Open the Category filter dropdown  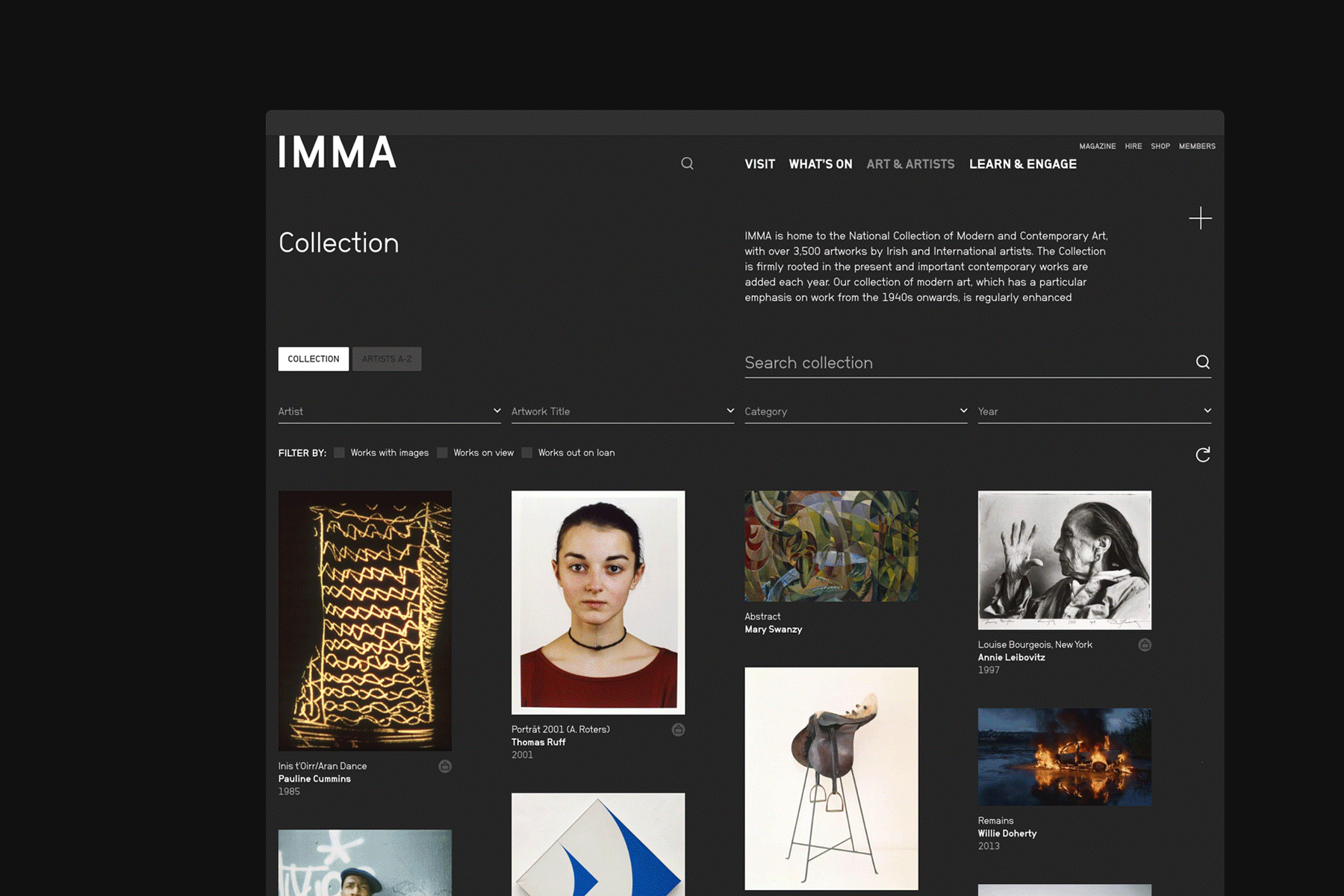856,411
